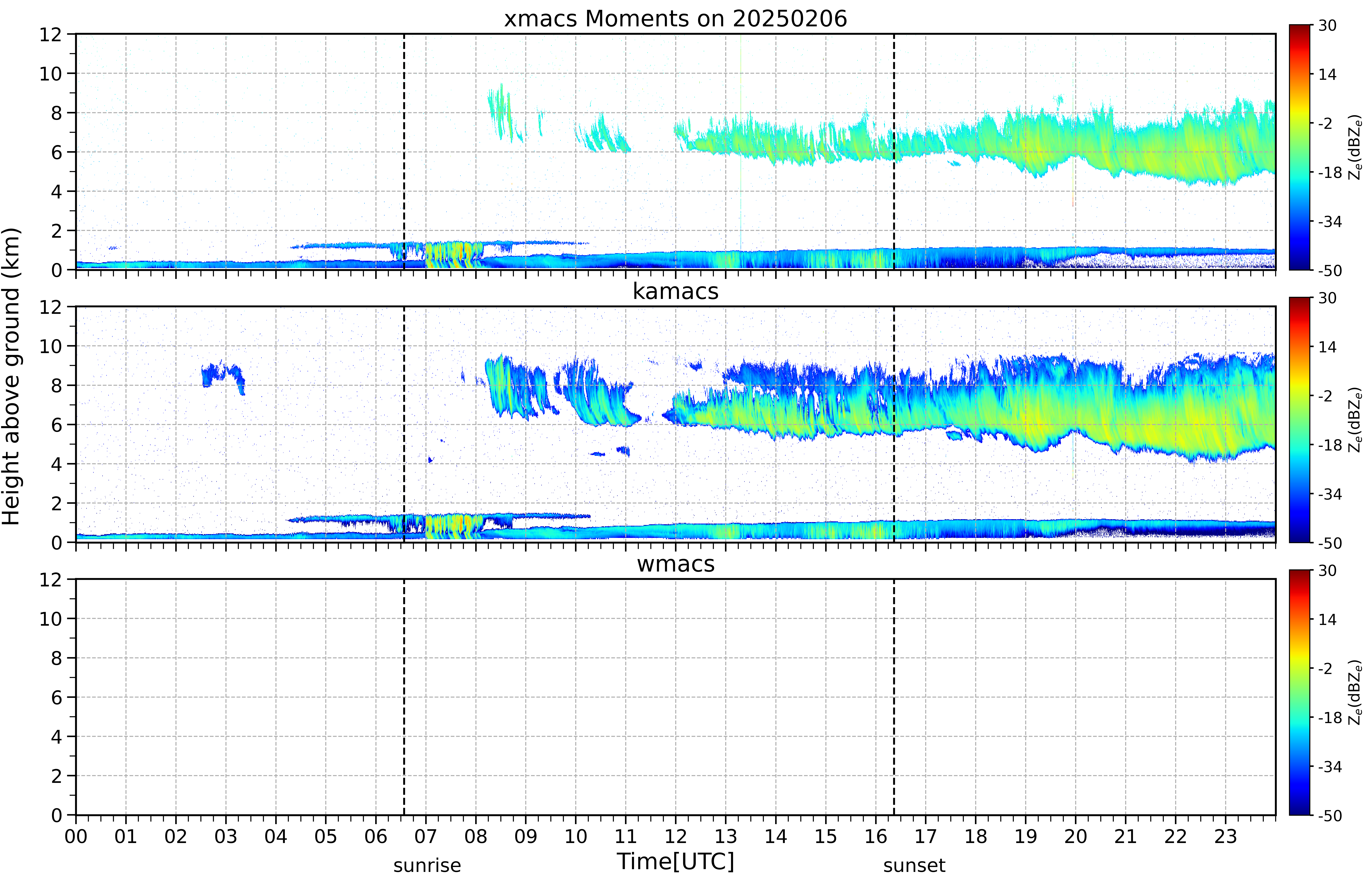Click the "Time[UTC]" axis label
Screen dimensions: 1372x885
[675, 861]
